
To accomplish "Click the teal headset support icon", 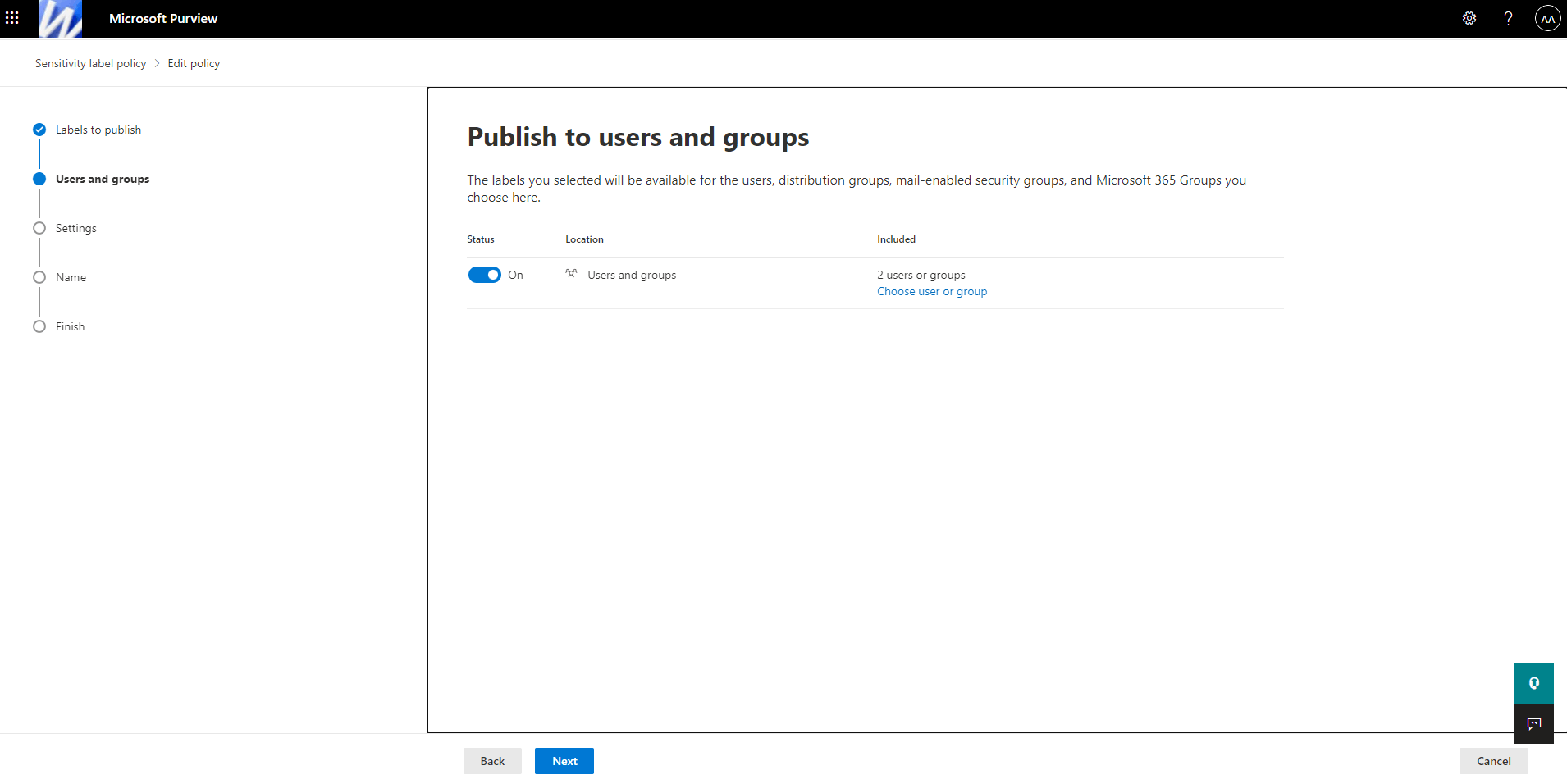I will [1534, 683].
